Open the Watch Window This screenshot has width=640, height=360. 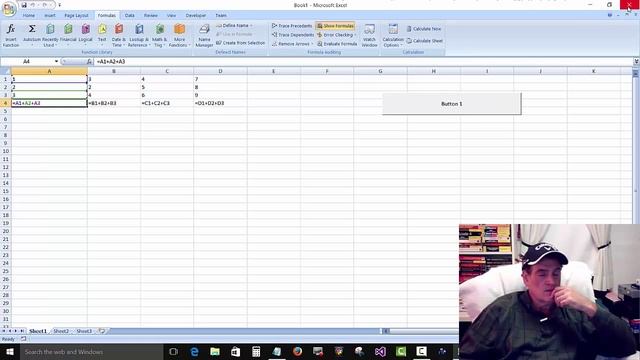tap(369, 35)
